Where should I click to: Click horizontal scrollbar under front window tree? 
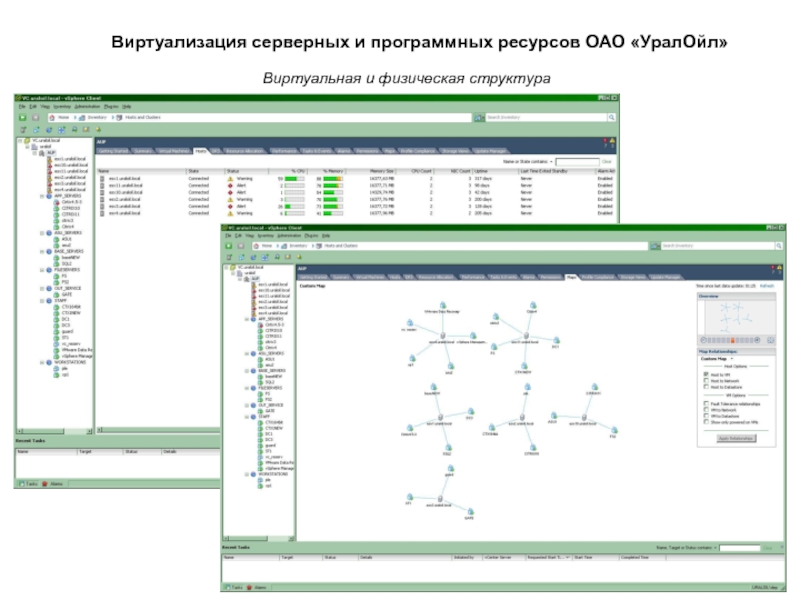tap(259, 538)
